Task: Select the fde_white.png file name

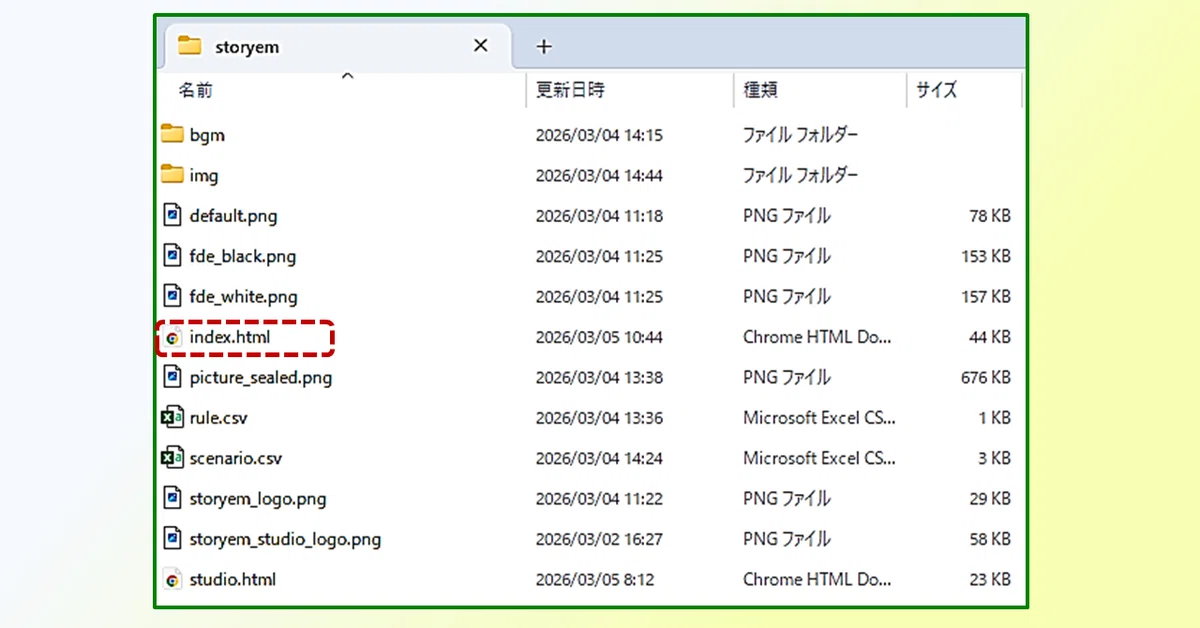Action: point(243,297)
